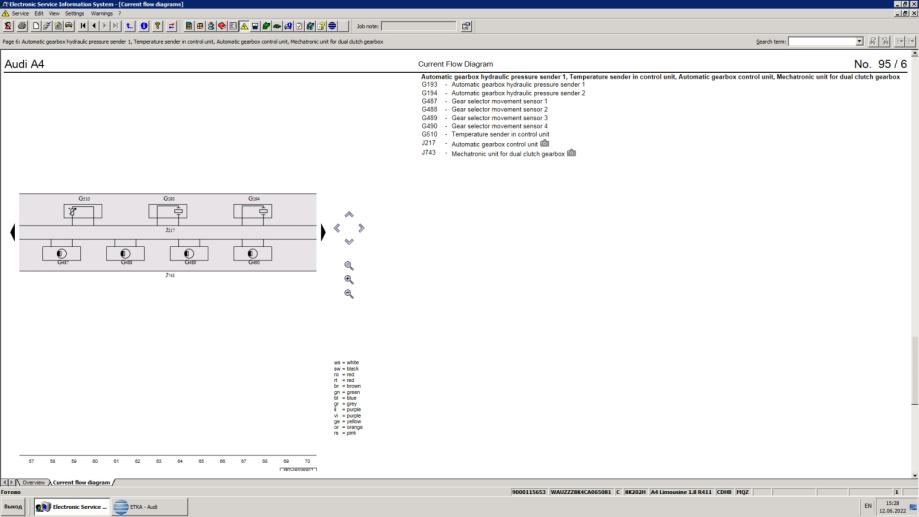Select the Current flow diagram tab
Viewport: 919px width, 517px height.
[81, 482]
